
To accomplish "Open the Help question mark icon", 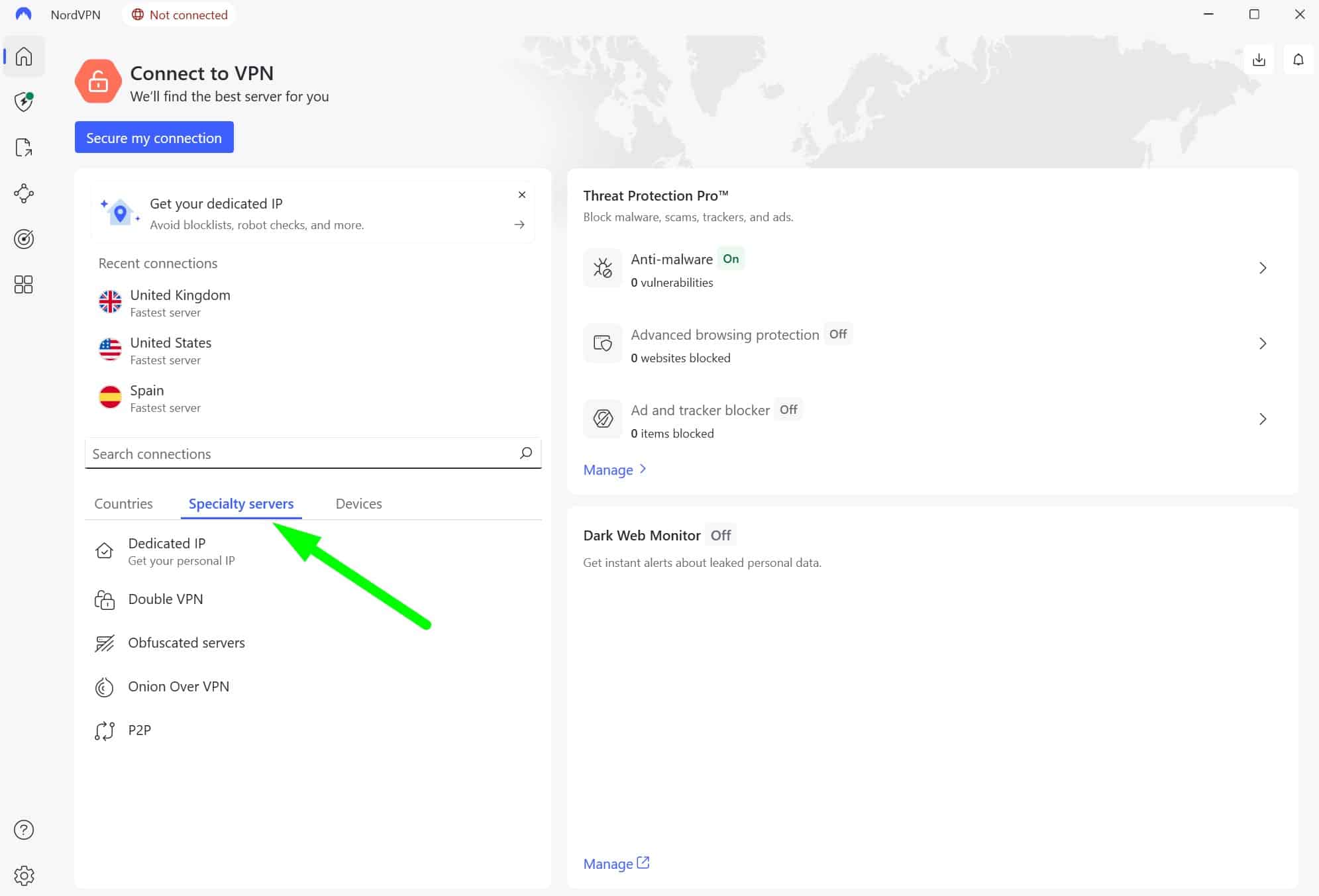I will [x=24, y=830].
